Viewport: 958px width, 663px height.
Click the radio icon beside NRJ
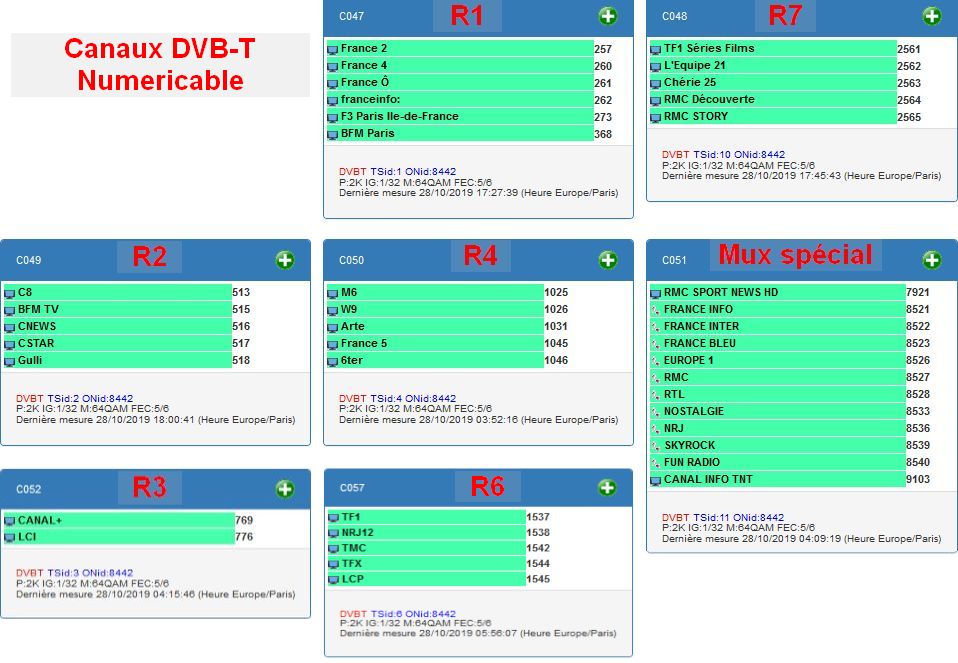pyautogui.click(x=656, y=430)
